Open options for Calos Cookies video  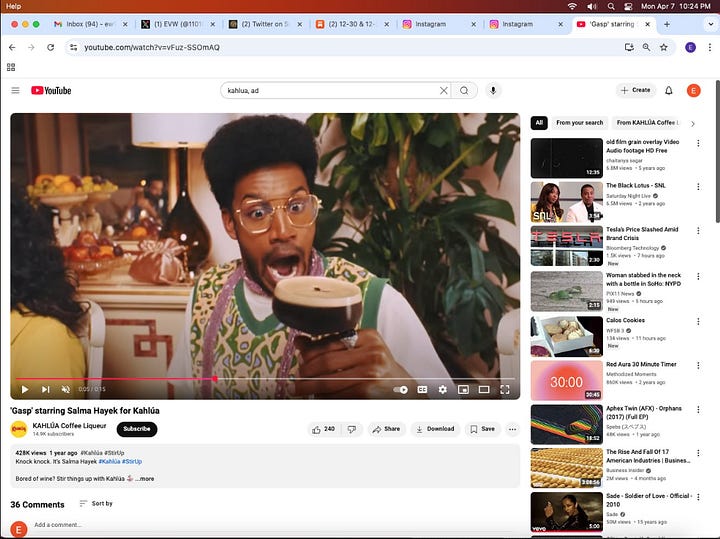tap(698, 321)
